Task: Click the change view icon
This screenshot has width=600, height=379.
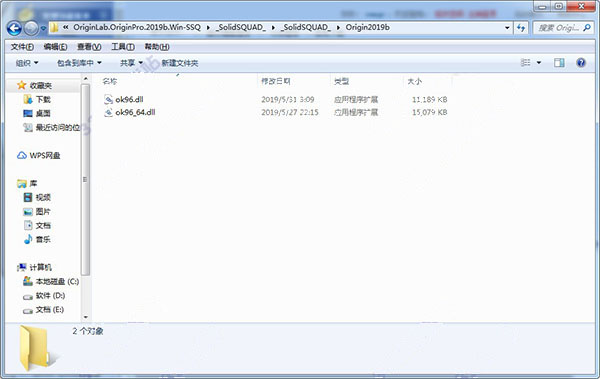Action: click(526, 62)
